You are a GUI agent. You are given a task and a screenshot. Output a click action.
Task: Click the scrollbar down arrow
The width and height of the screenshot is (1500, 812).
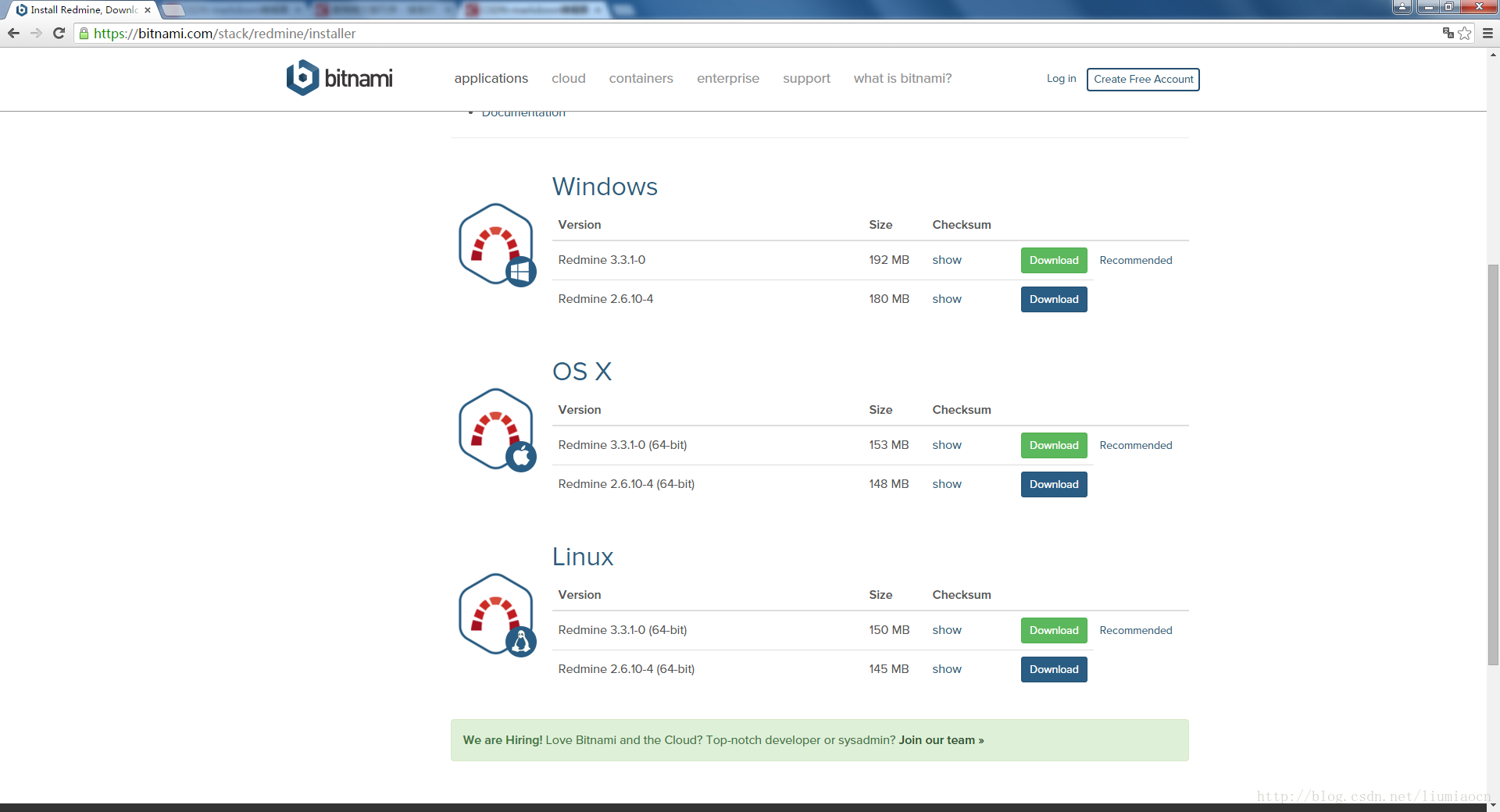[1493, 805]
